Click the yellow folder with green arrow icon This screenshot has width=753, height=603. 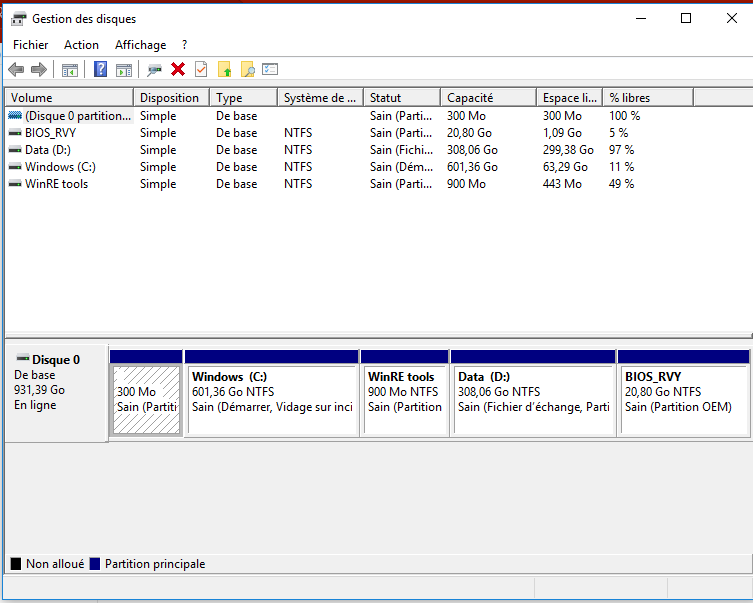(224, 70)
